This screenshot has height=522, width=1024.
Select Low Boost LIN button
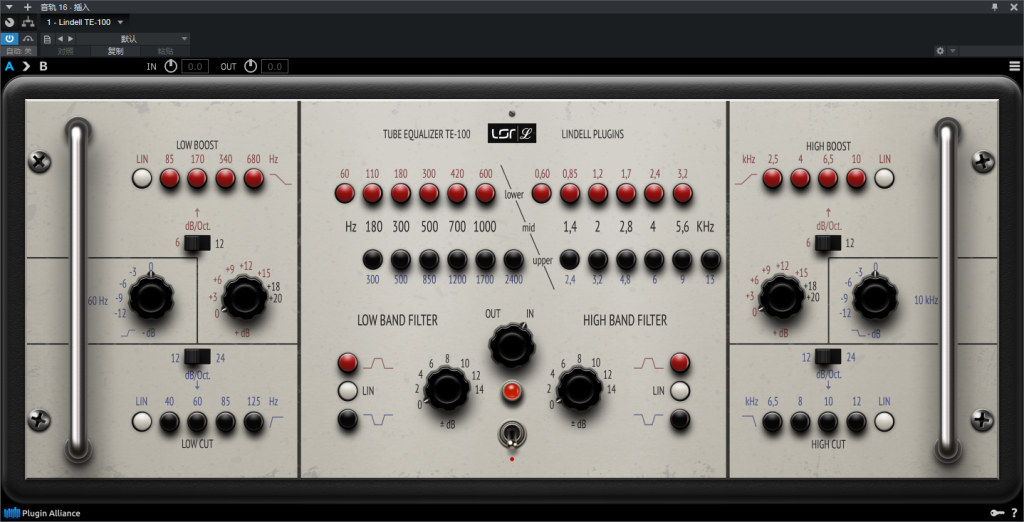[142, 178]
